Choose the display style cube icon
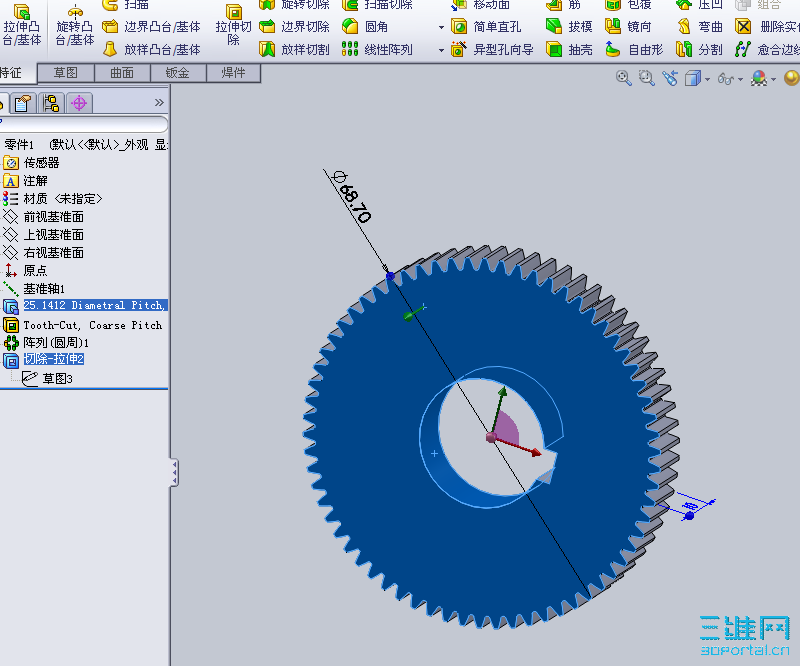This screenshot has width=800, height=666. pos(693,79)
